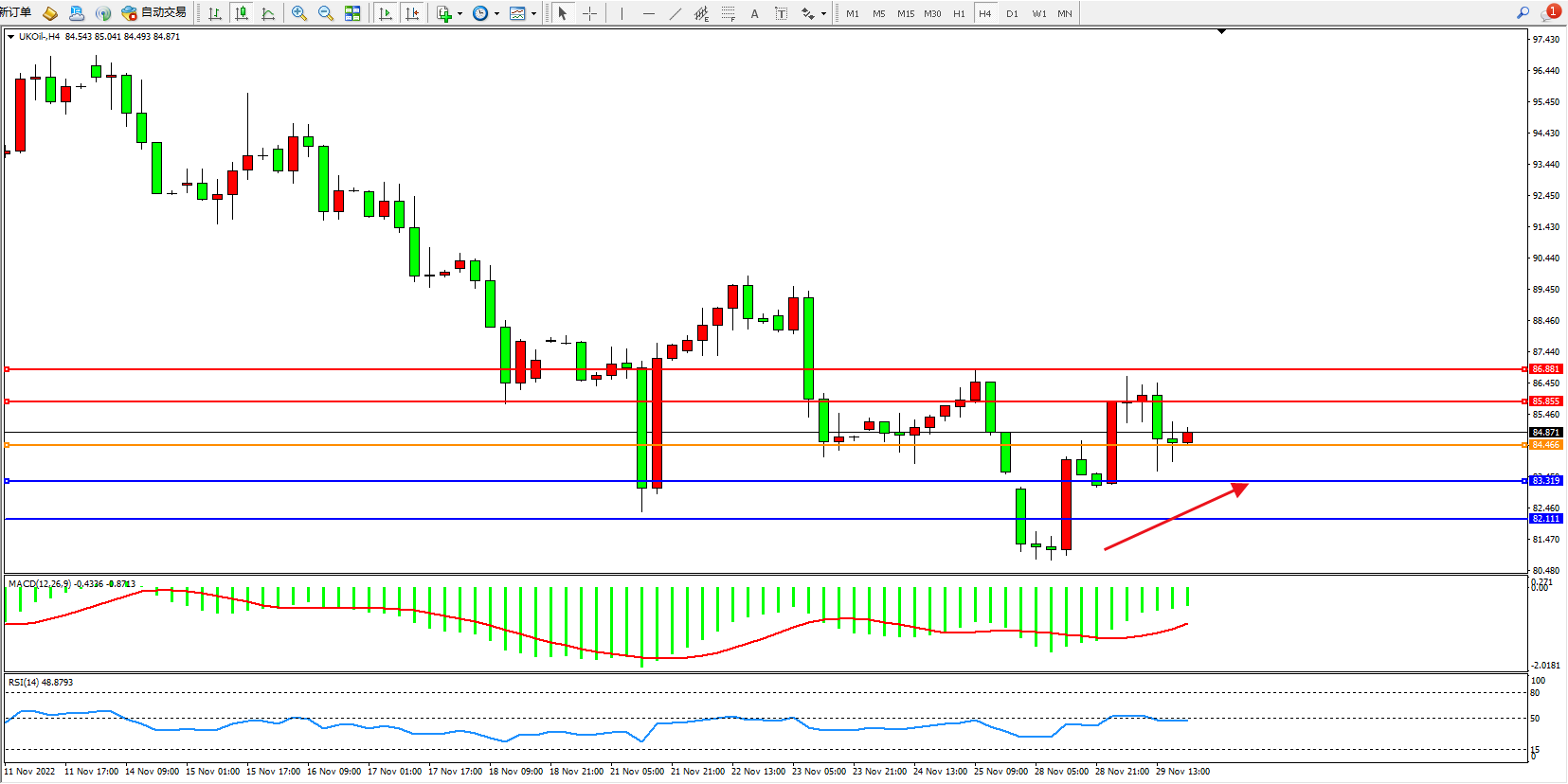The image size is (1568, 784).
Task: Click the red 86.881 price level label
Action: pos(1545,369)
